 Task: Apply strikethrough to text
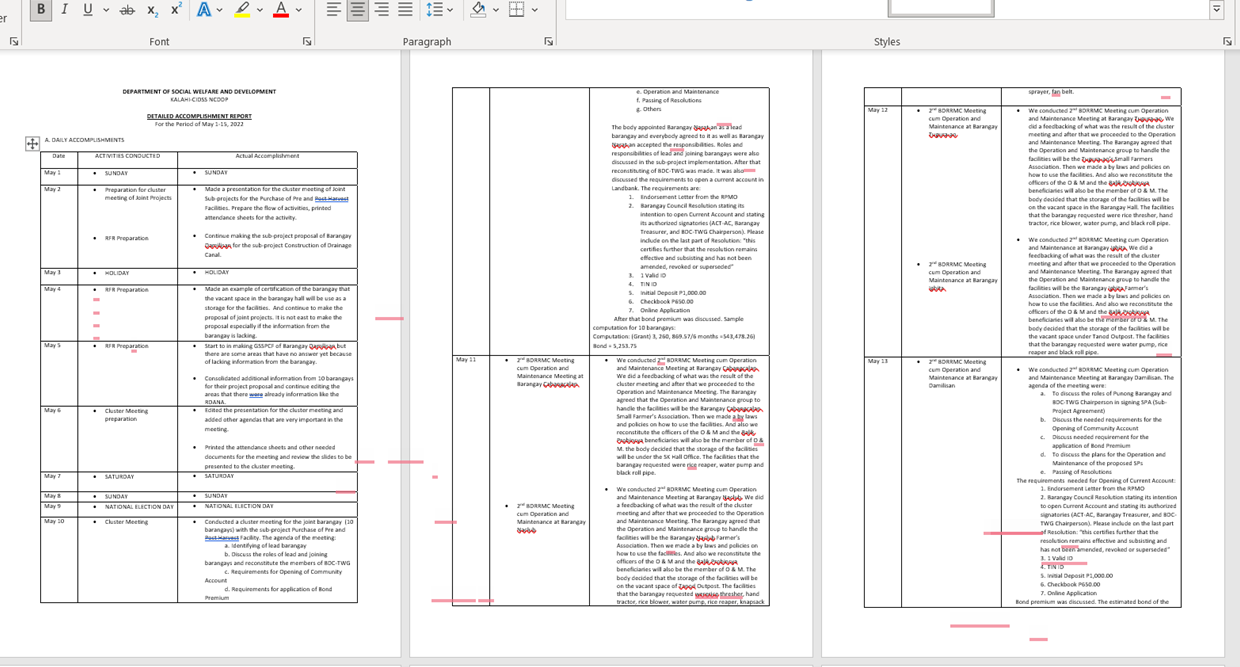point(127,9)
